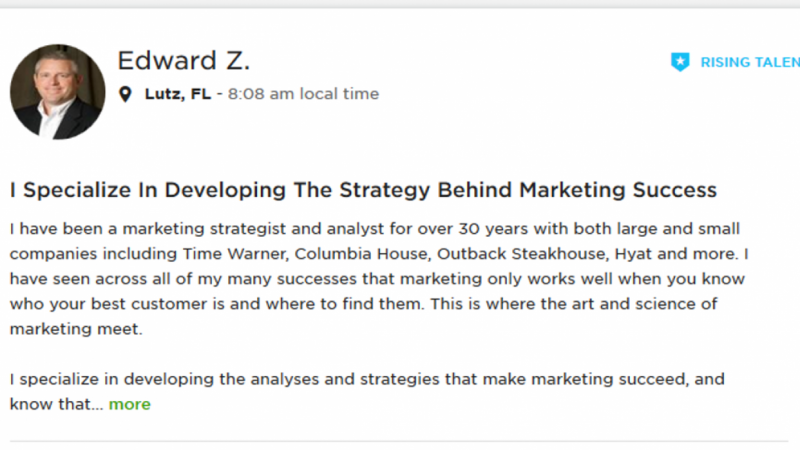The width and height of the screenshot is (800, 450).
Task: Click the Lutz, FL location text
Action: point(178,94)
